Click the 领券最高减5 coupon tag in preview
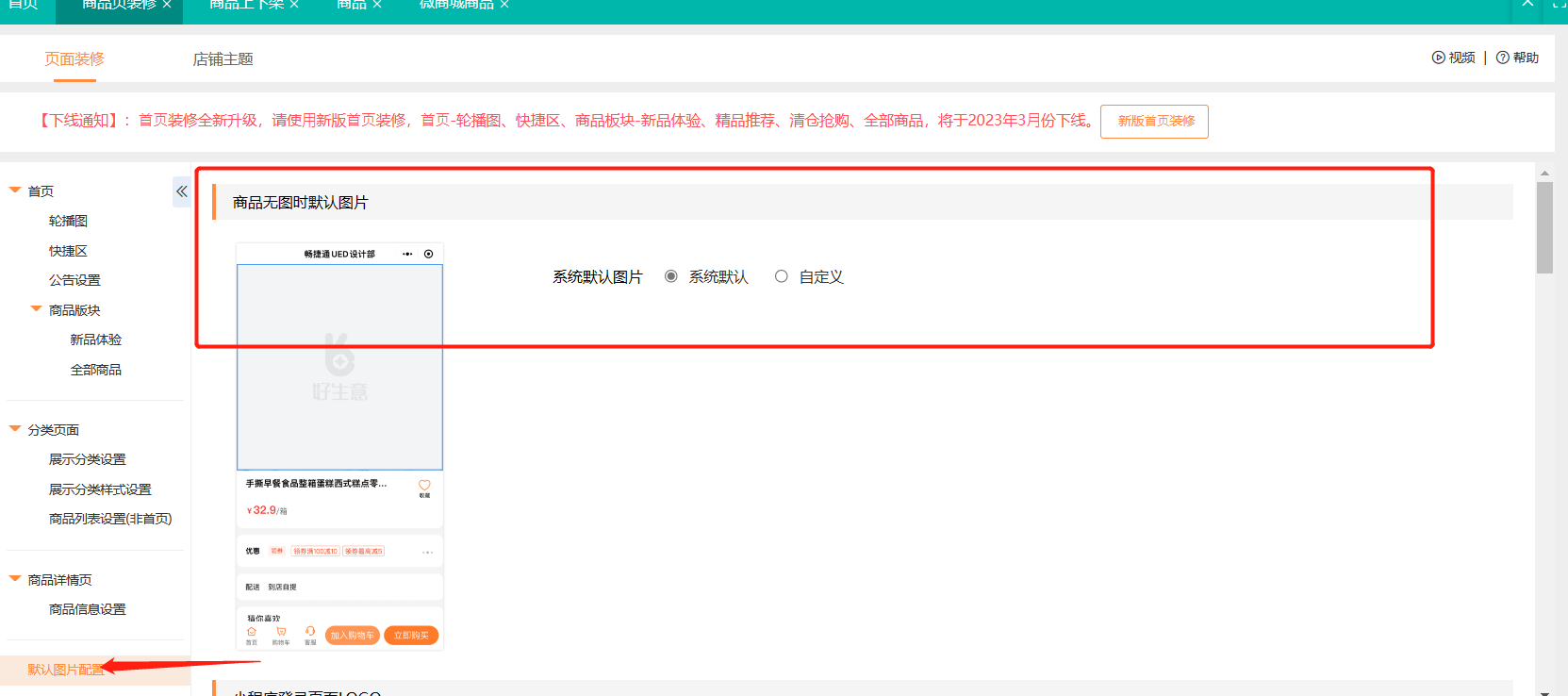 pos(364,552)
